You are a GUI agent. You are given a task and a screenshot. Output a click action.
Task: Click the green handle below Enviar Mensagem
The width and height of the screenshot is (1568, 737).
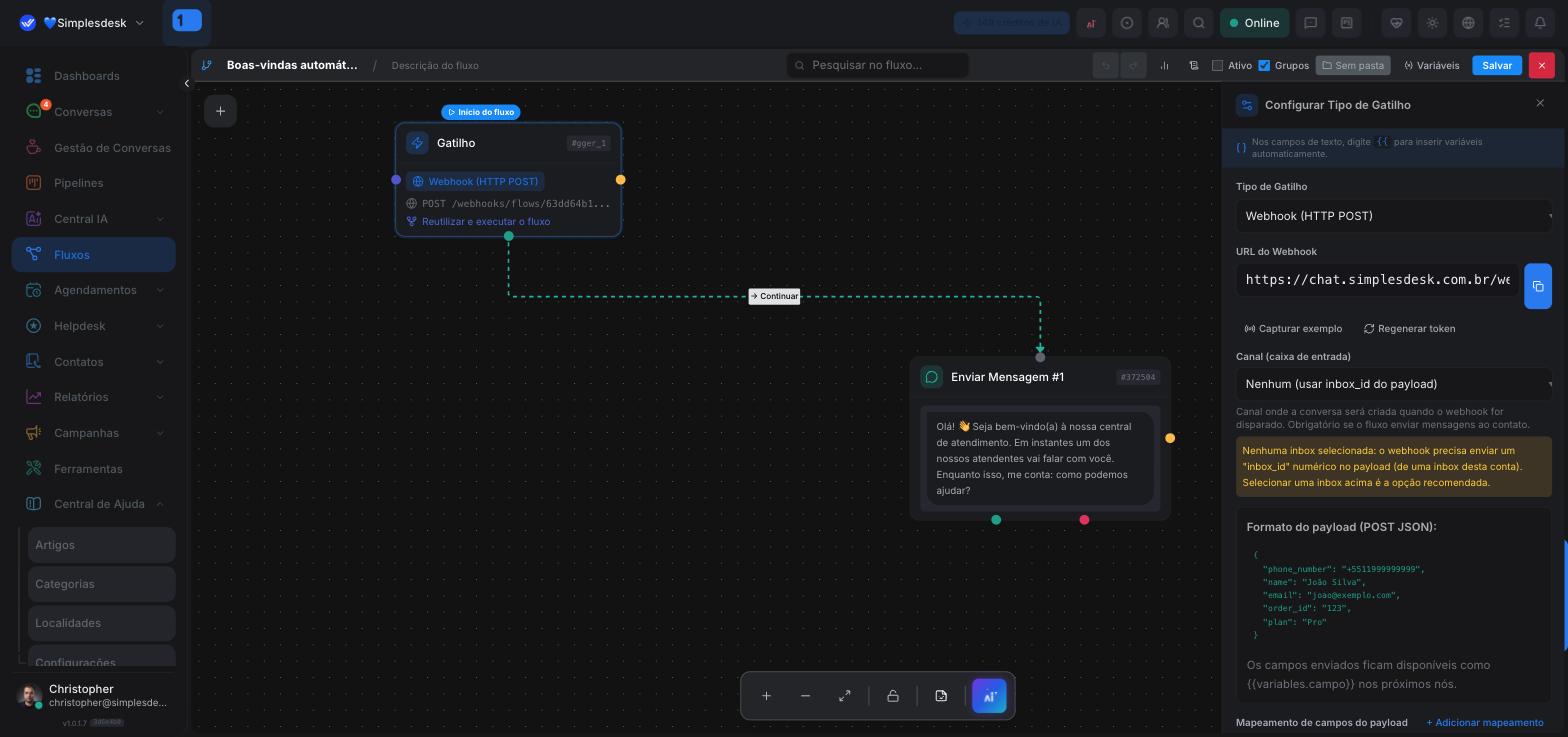coord(996,520)
